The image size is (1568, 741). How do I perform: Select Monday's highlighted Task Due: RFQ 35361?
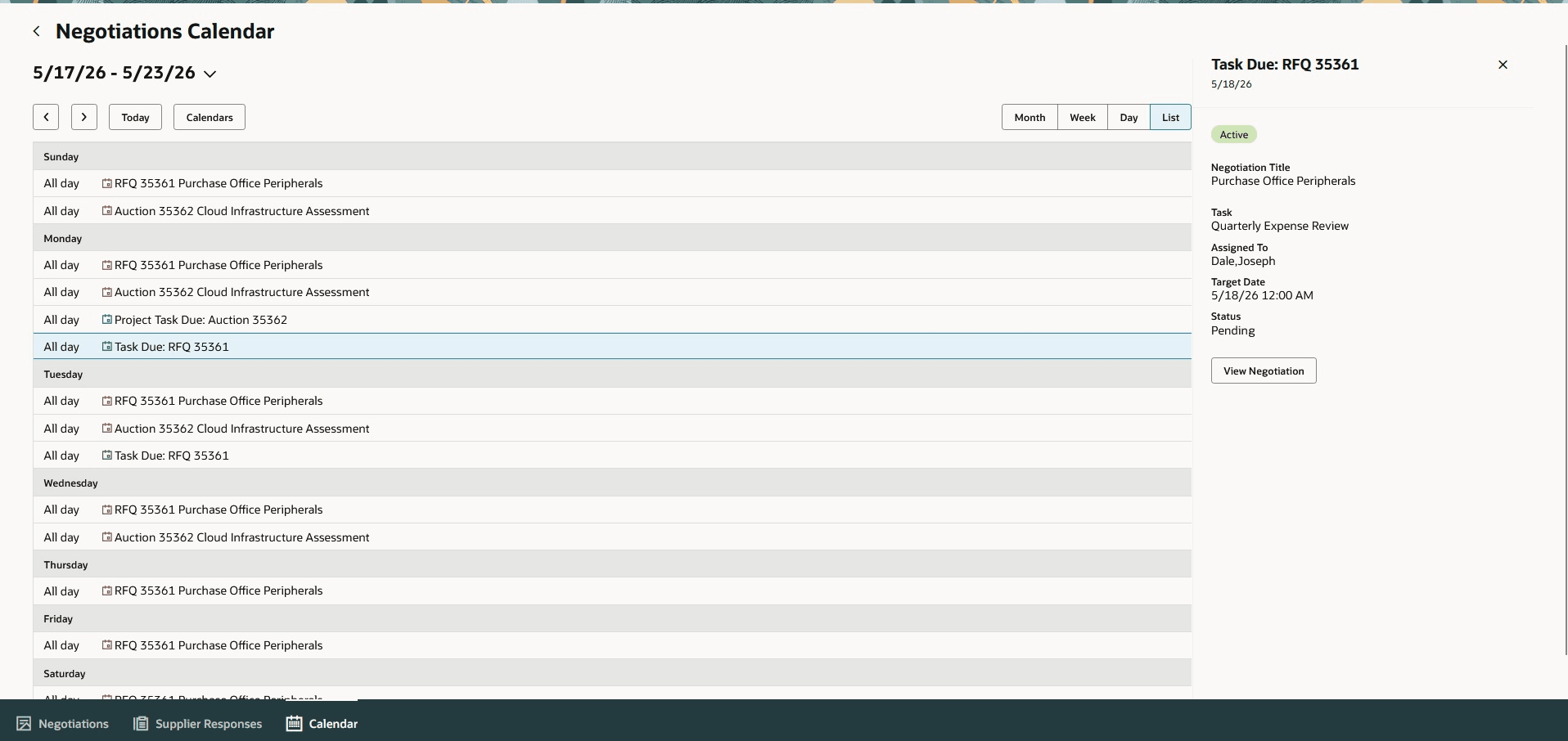(612, 347)
